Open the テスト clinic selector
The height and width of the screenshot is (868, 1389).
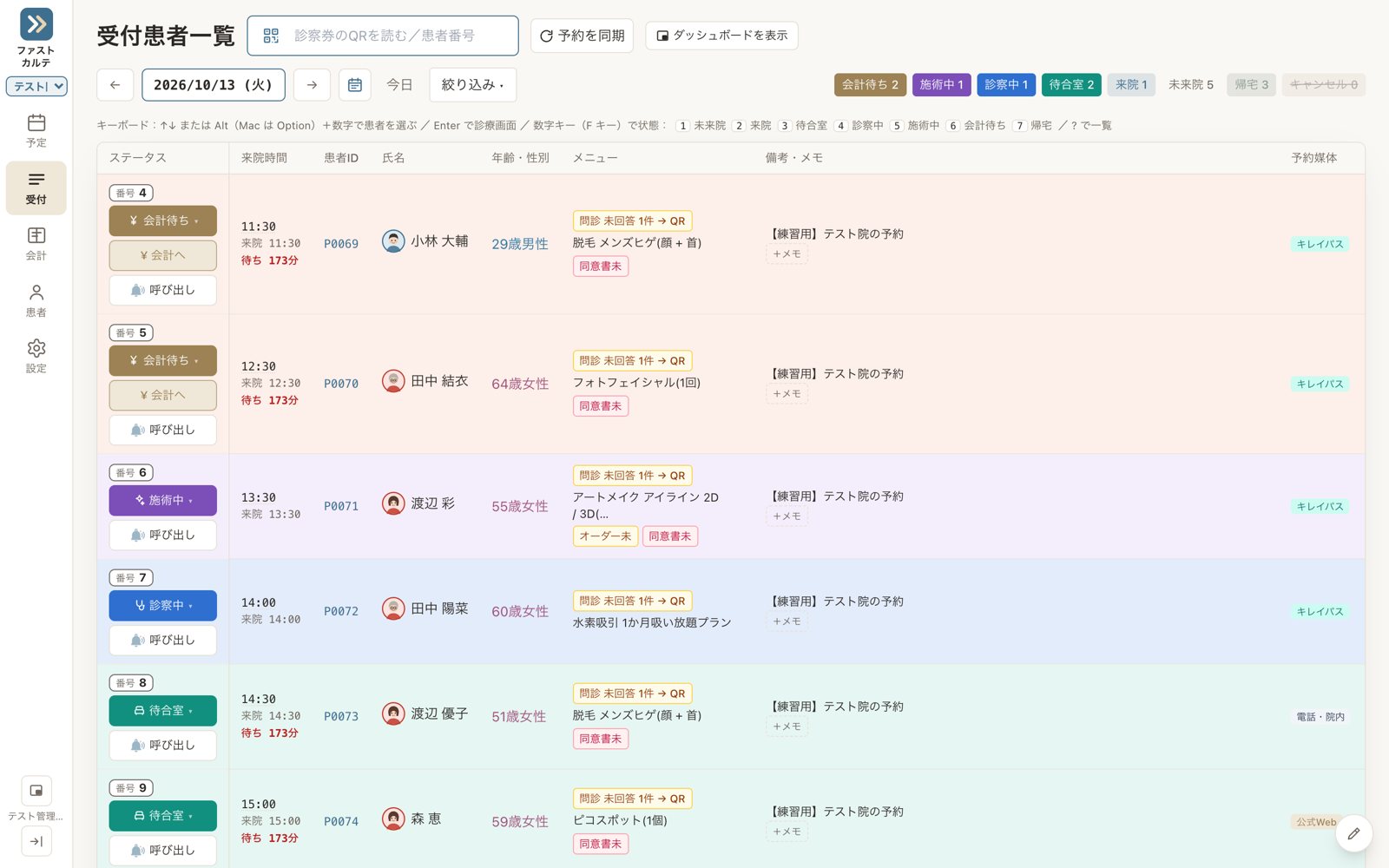(36, 86)
